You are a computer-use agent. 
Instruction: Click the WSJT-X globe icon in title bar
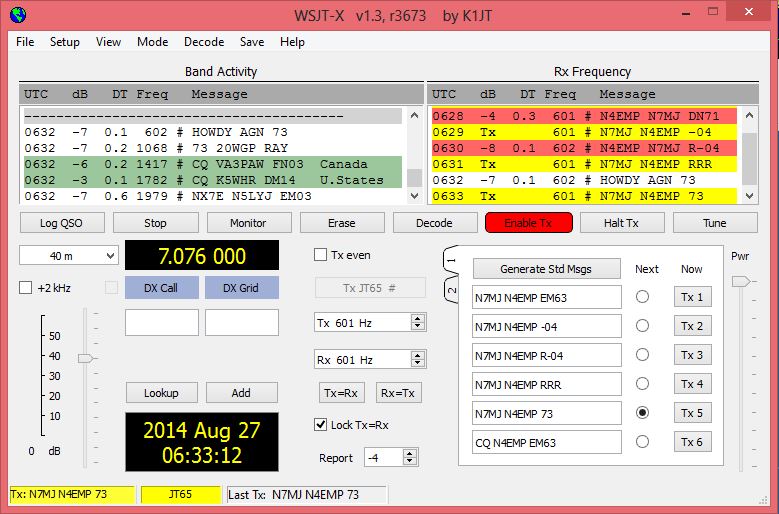point(18,15)
